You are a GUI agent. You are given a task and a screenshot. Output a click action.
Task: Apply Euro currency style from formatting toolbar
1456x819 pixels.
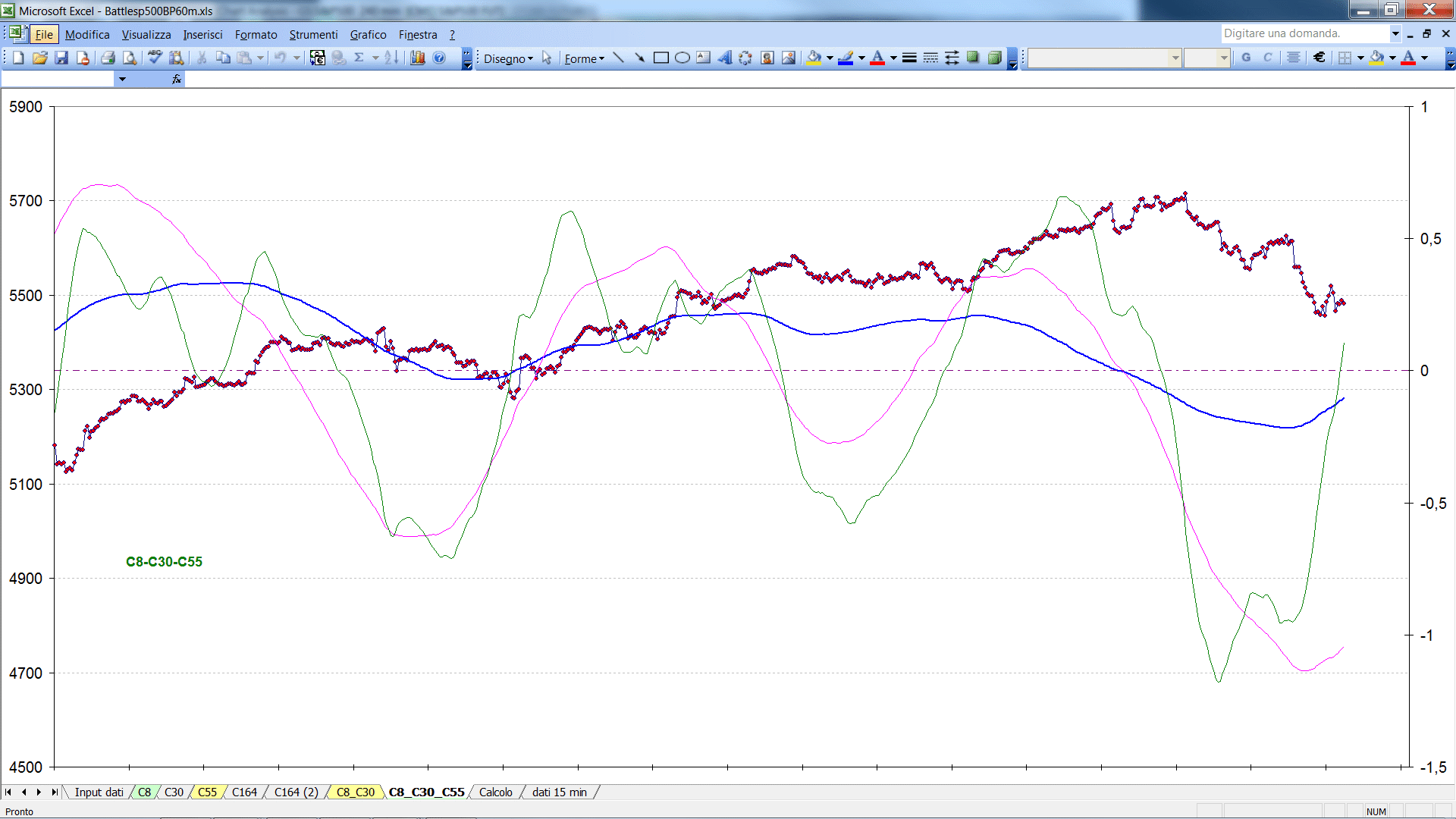click(x=1319, y=58)
